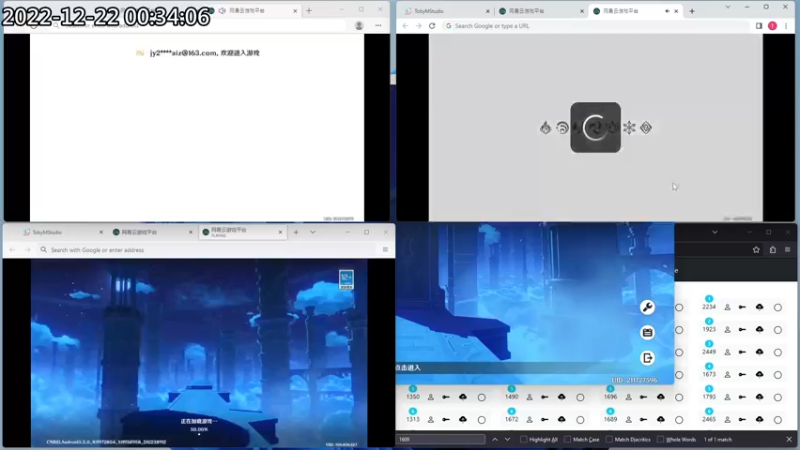Click the key icon in row 1313

(x=446, y=419)
